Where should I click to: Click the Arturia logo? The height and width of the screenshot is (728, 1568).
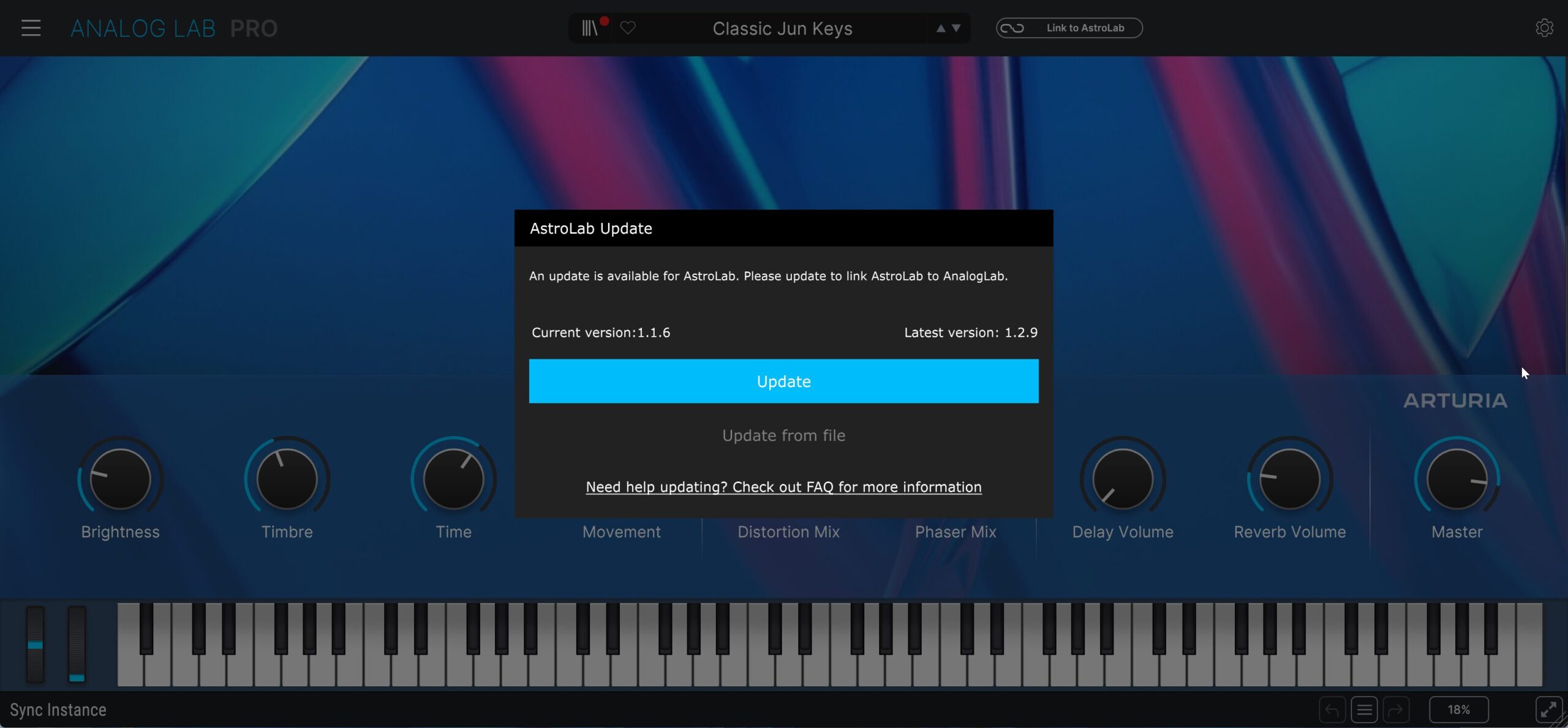point(1455,400)
